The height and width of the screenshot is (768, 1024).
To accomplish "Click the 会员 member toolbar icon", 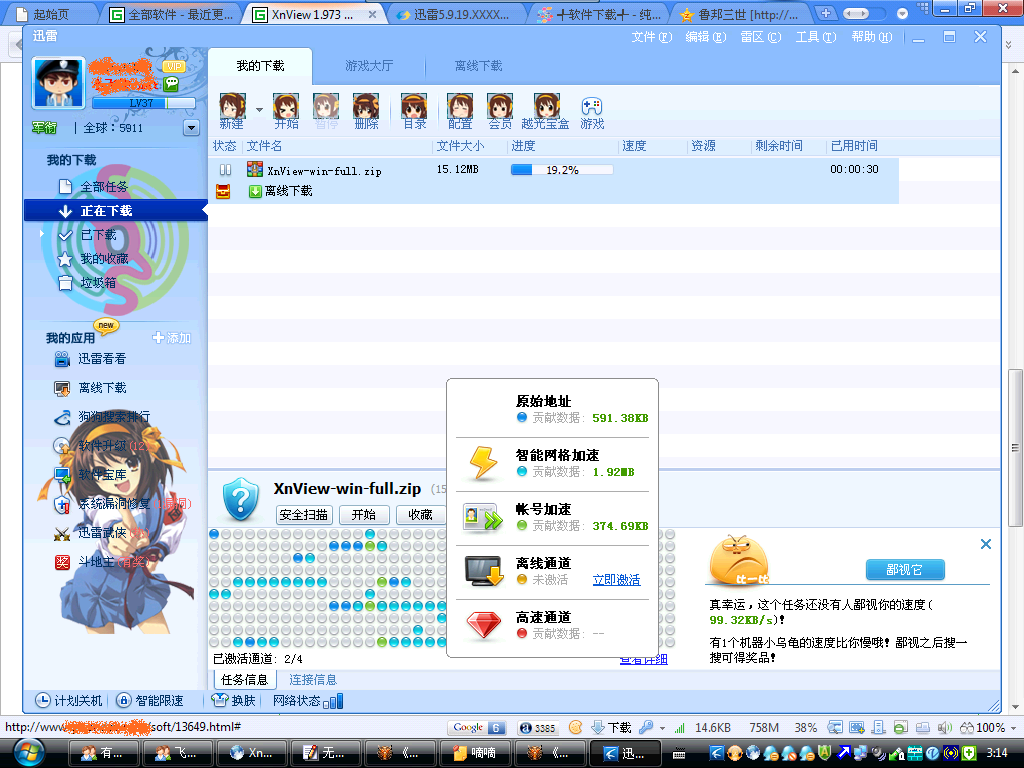I will pyautogui.click(x=500, y=110).
